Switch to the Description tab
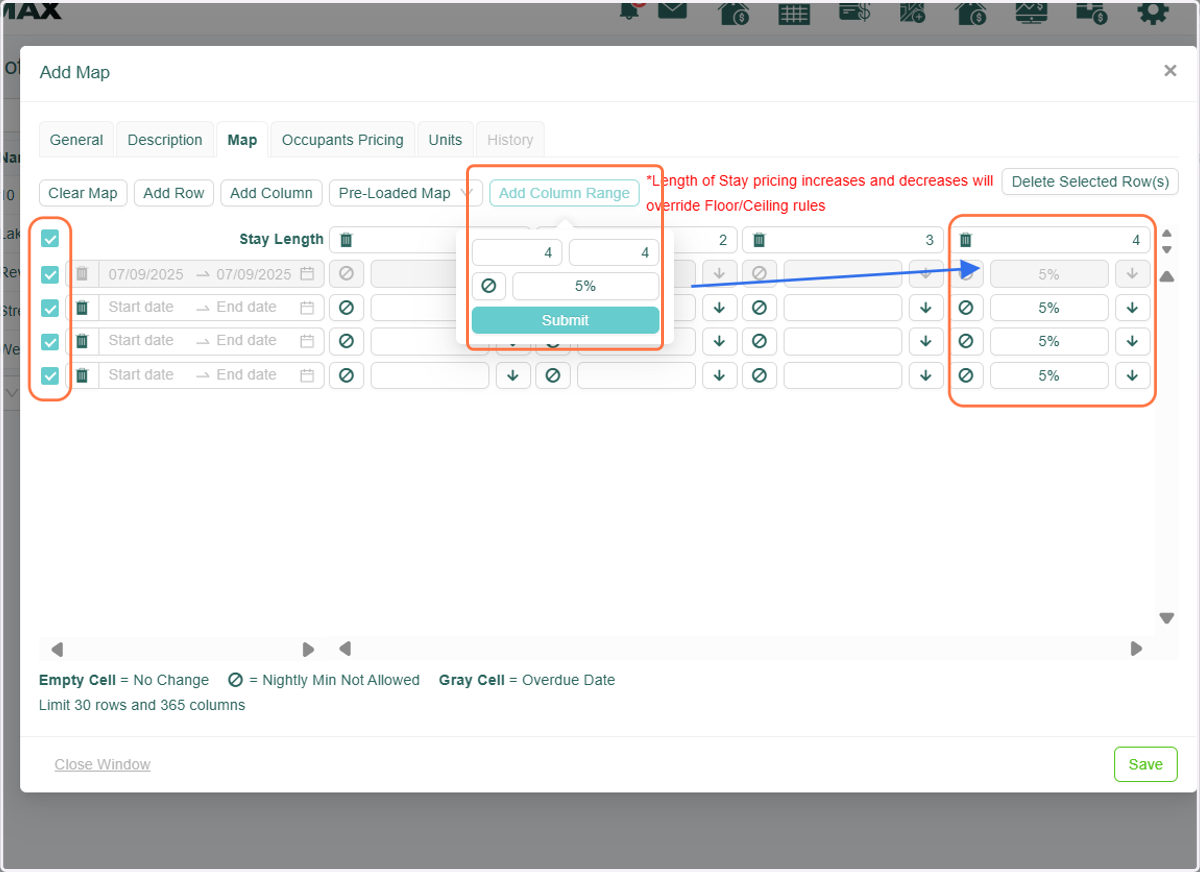This screenshot has height=872, width=1200. [165, 140]
